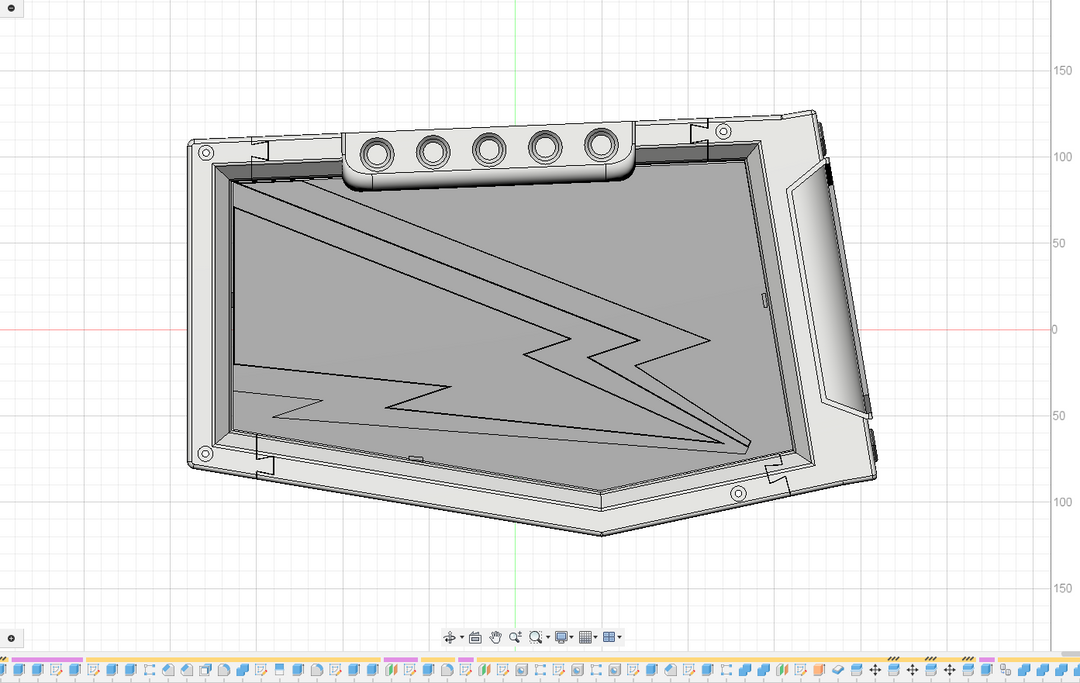Click an extrude feature icon in the timeline
The height and width of the screenshot is (683, 1080).
[x=17, y=669]
